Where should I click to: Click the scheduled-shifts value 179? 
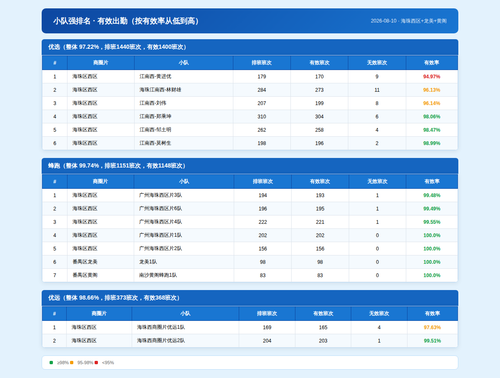tap(262, 77)
